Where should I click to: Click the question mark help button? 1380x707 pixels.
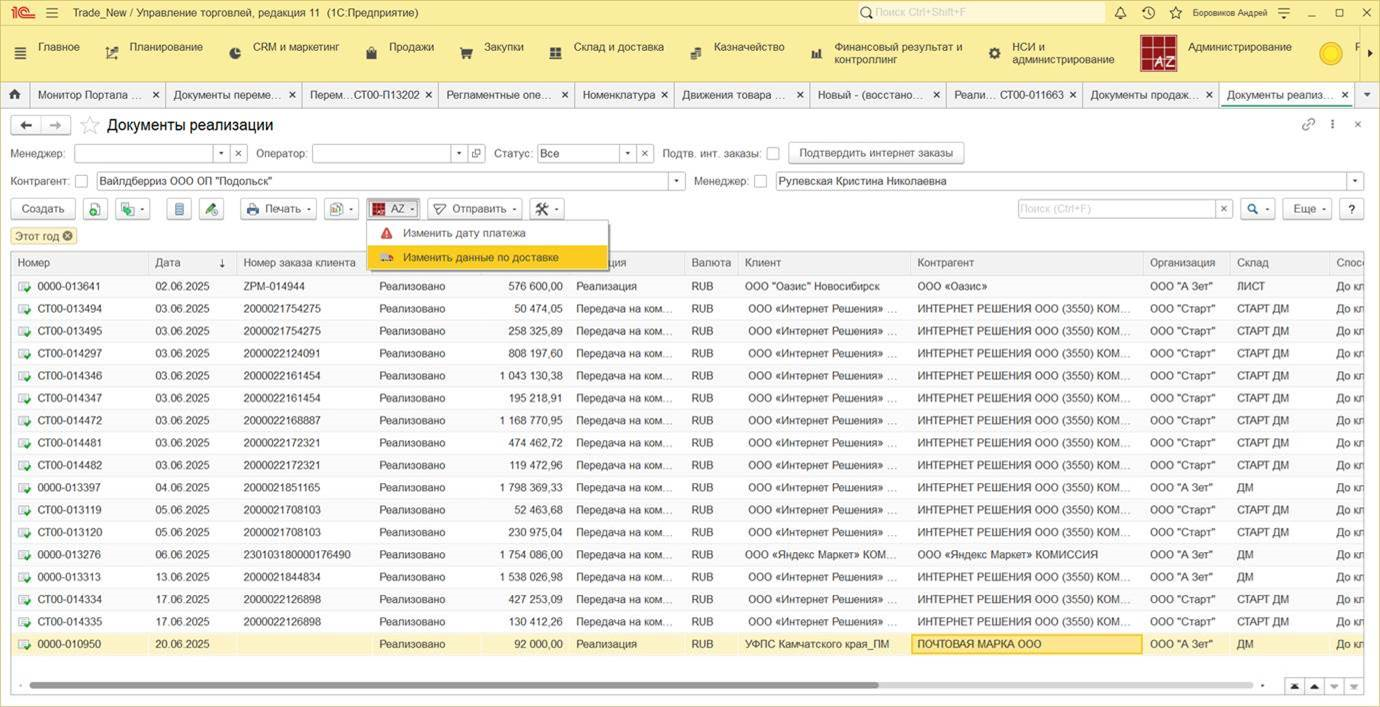click(1351, 209)
